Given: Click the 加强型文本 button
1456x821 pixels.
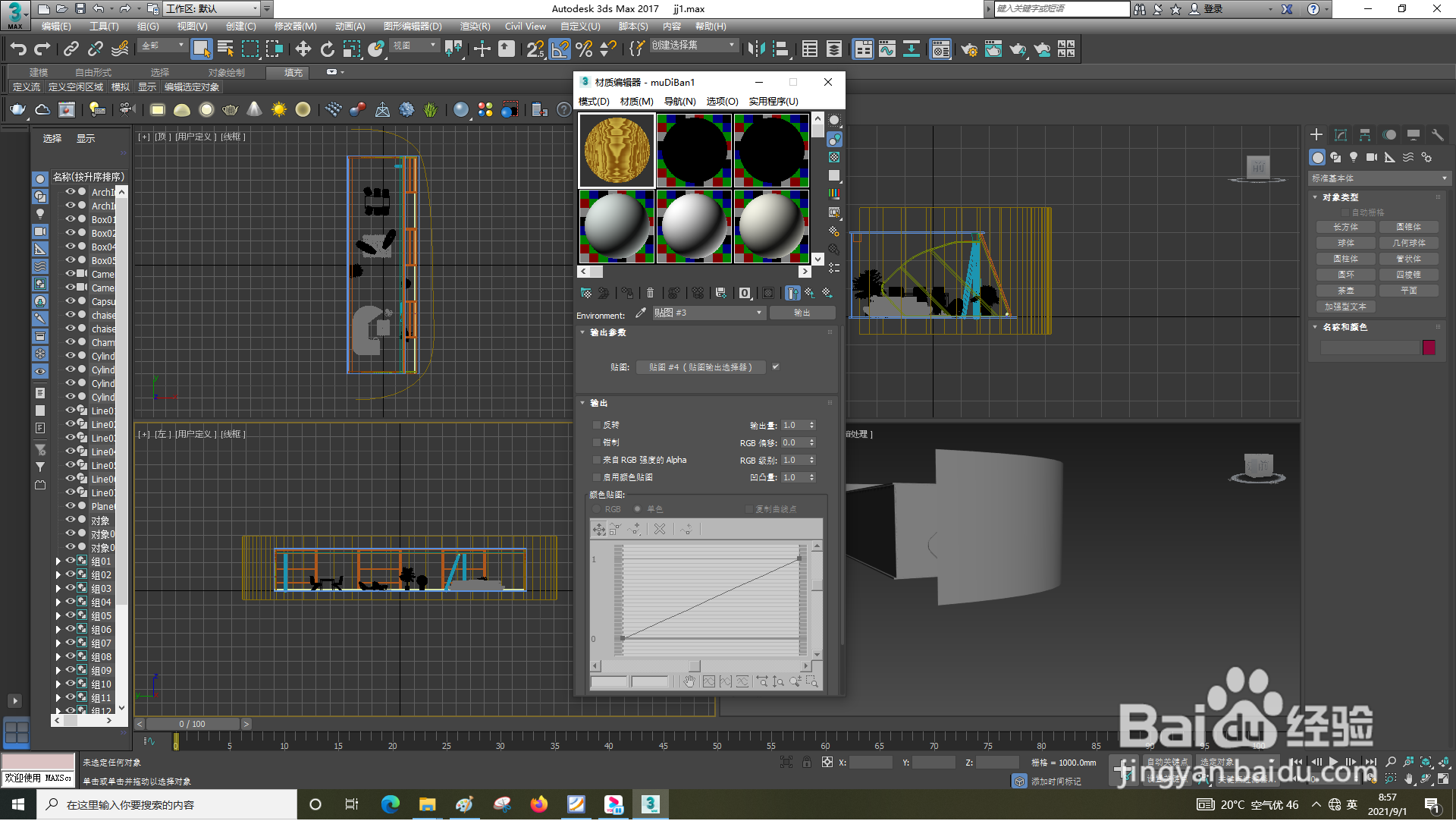Looking at the screenshot, I should click(1346, 307).
